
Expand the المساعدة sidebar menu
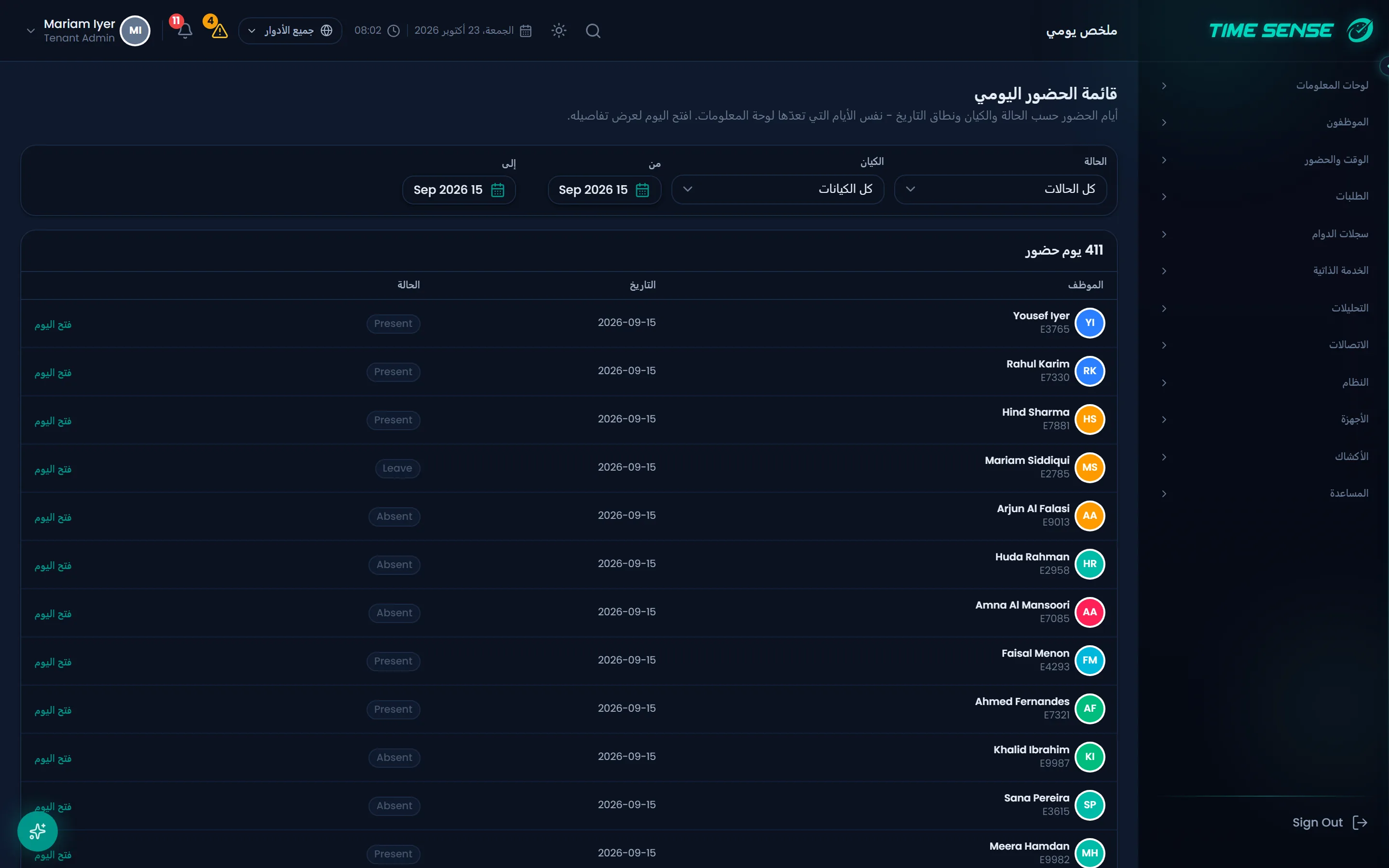(1265, 494)
